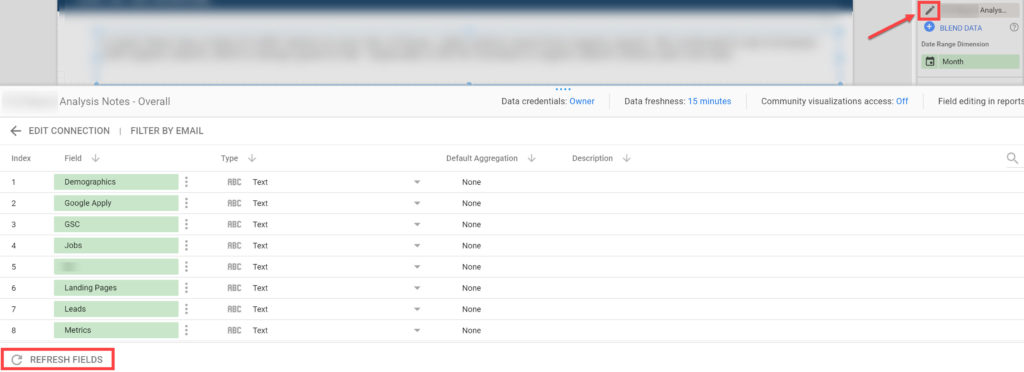Open three-dot menu for Metrics field
The height and width of the screenshot is (372, 1024).
[x=186, y=330]
